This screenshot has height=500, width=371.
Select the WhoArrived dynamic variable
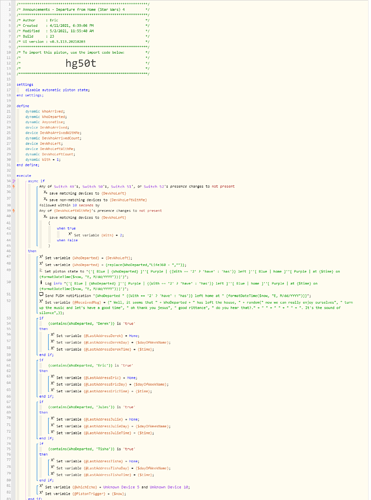pyautogui.click(x=45, y=111)
